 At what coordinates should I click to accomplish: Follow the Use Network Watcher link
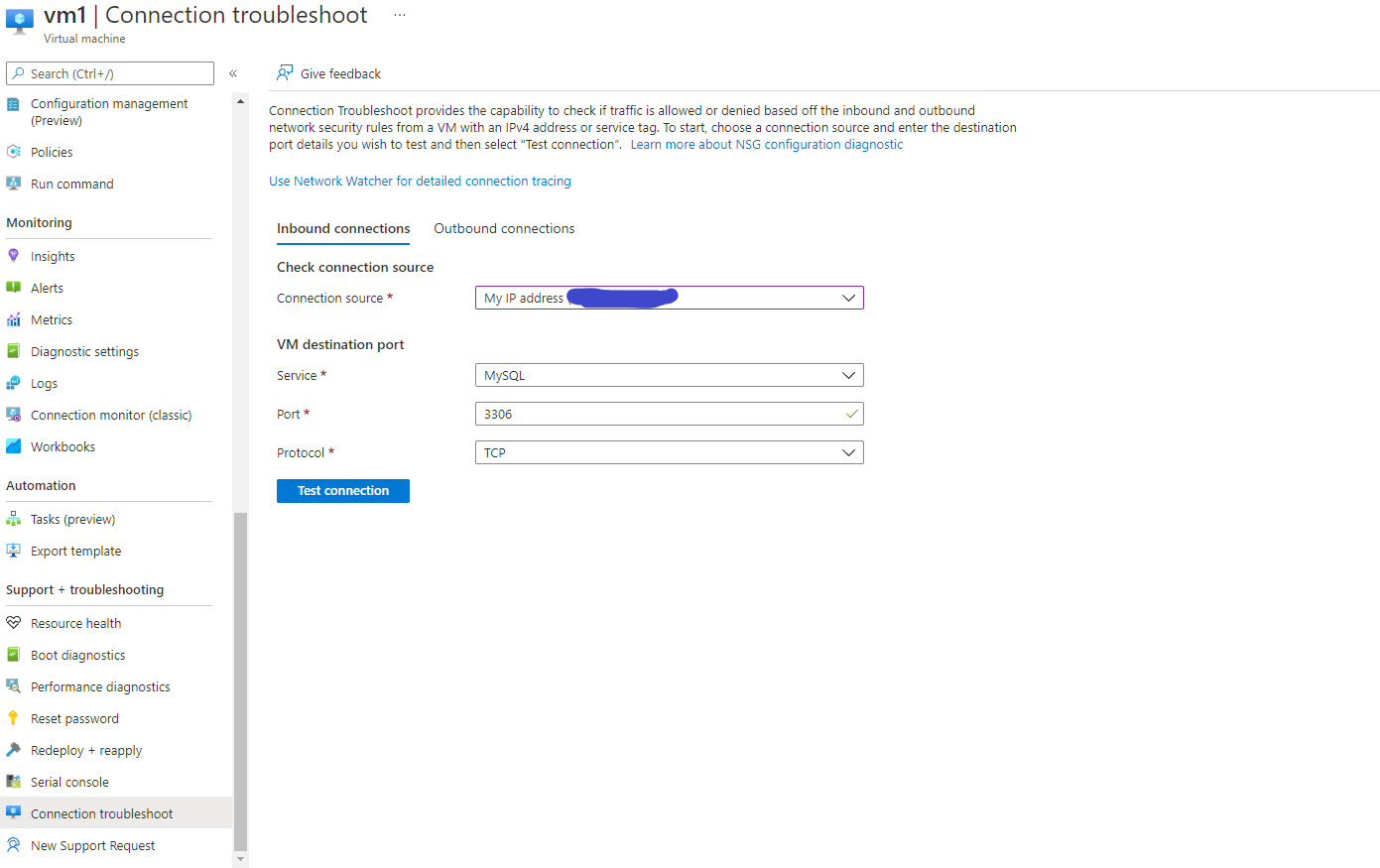(420, 182)
